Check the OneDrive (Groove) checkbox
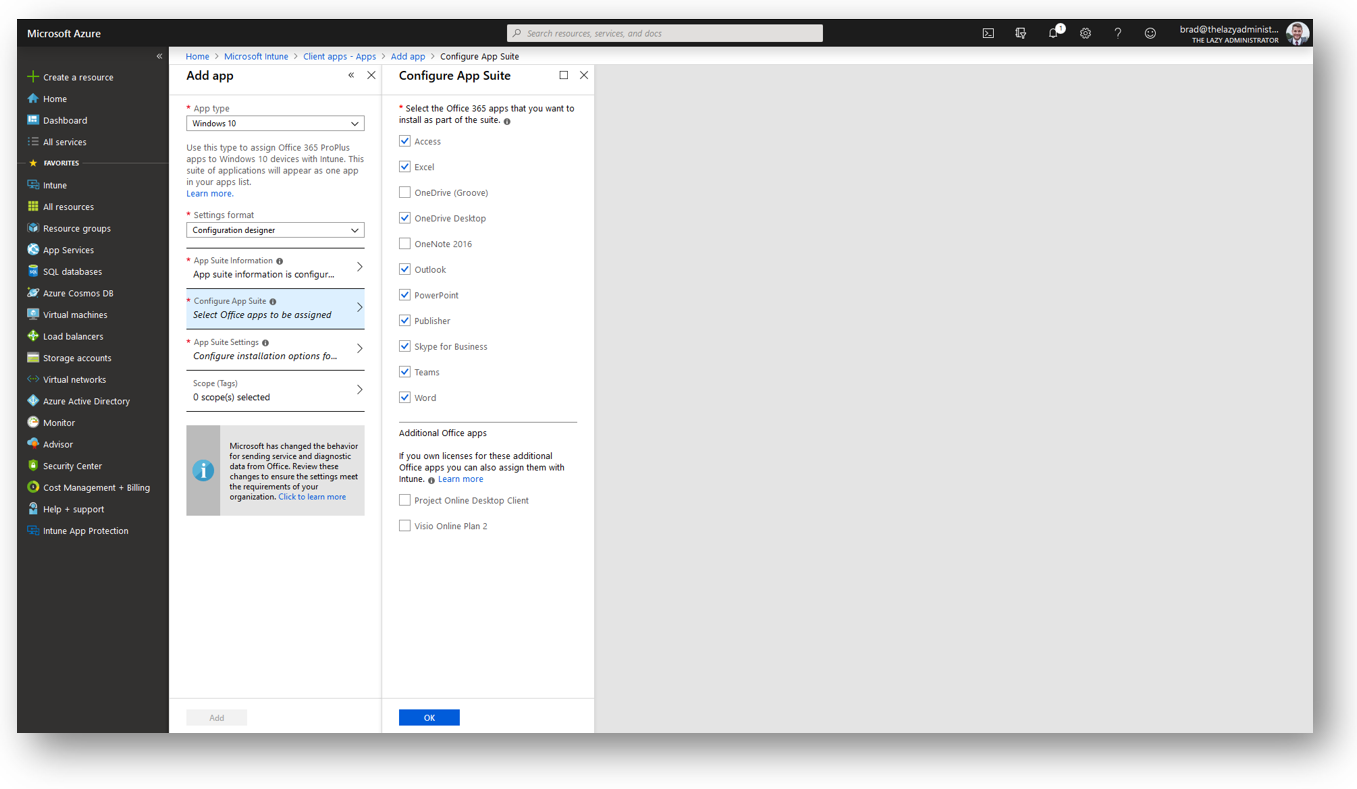 (405, 192)
